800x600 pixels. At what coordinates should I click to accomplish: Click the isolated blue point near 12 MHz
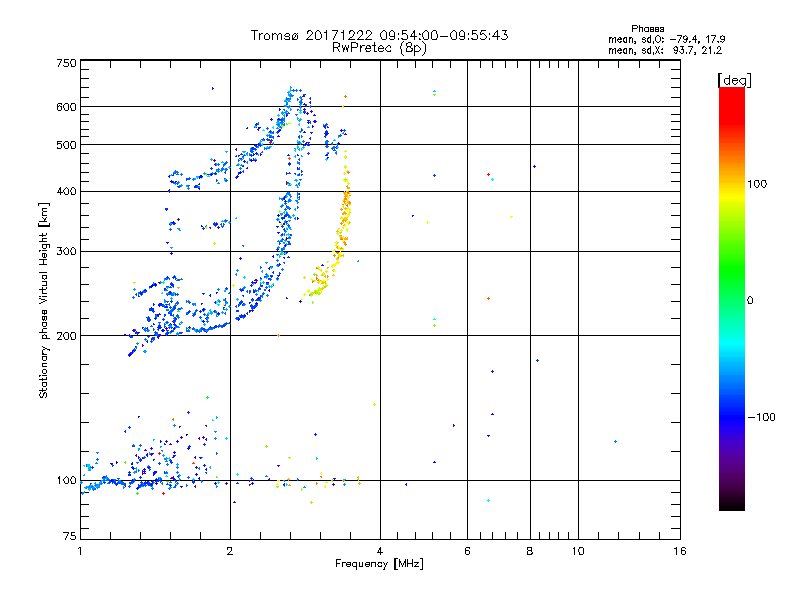[615, 441]
